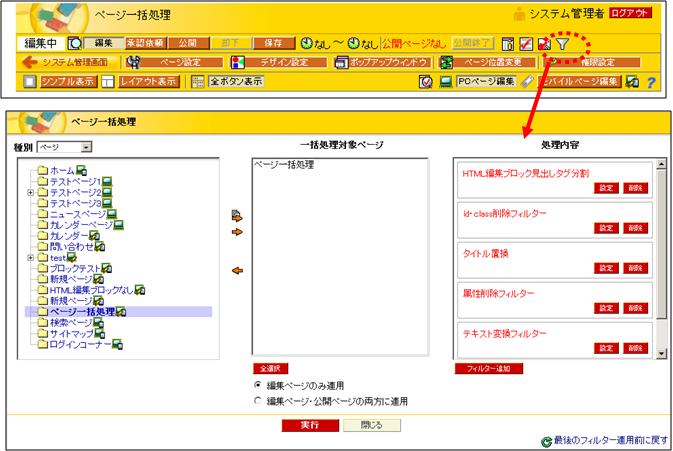Click the orange left arrow remove icon
This screenshot has width=673, height=451.
pos(237,271)
